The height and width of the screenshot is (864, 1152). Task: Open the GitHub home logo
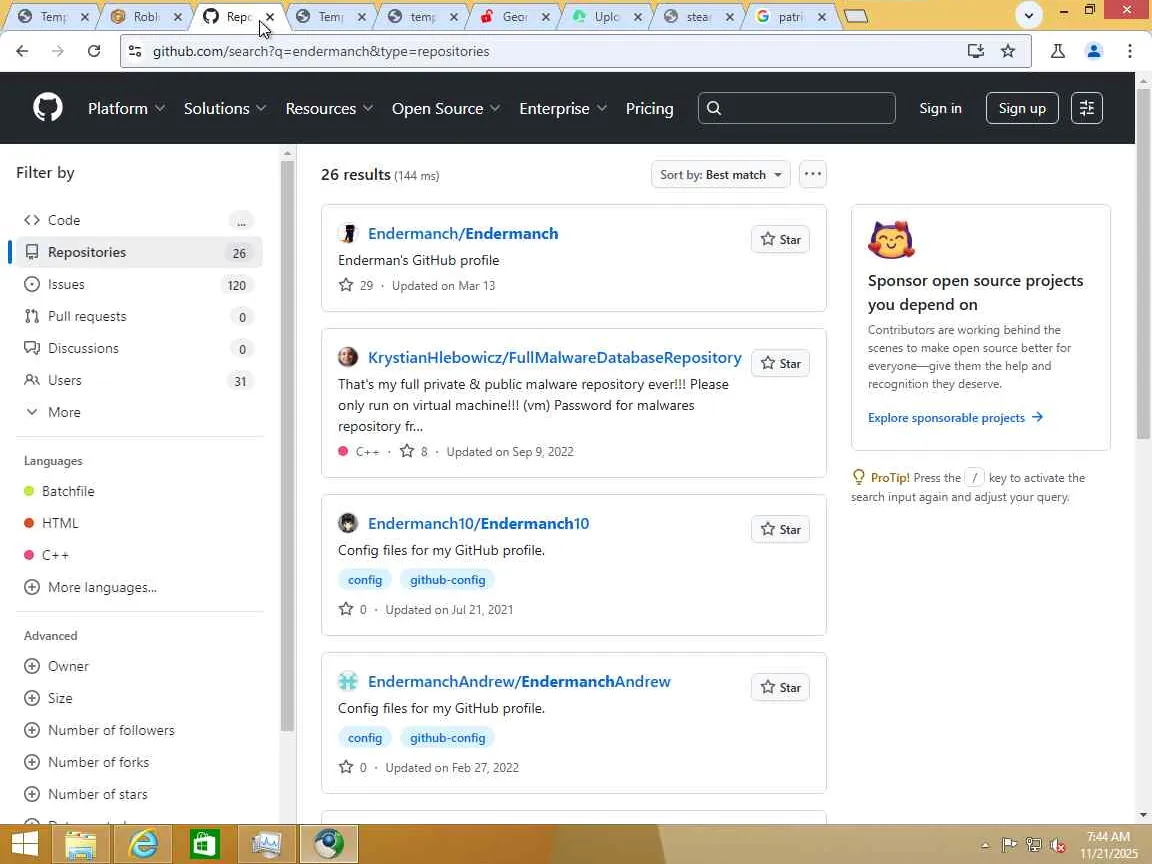tap(48, 108)
